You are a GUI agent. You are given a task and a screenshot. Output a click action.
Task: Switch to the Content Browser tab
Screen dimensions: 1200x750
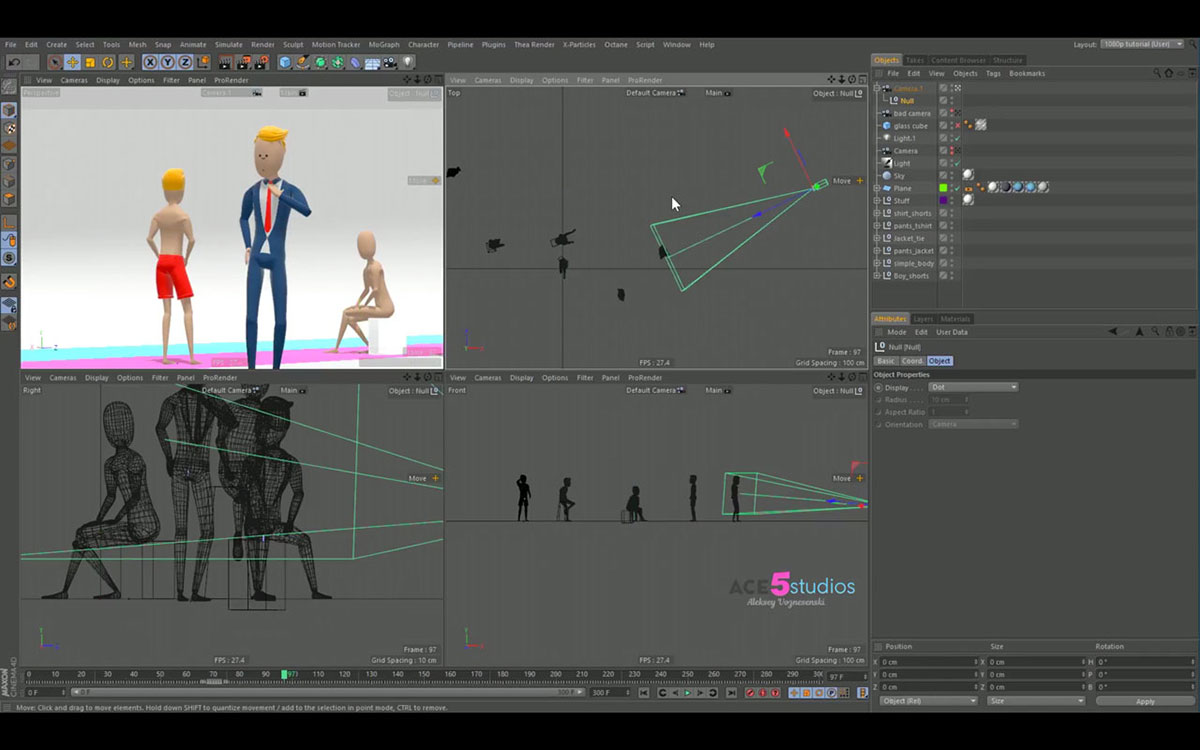(x=958, y=60)
